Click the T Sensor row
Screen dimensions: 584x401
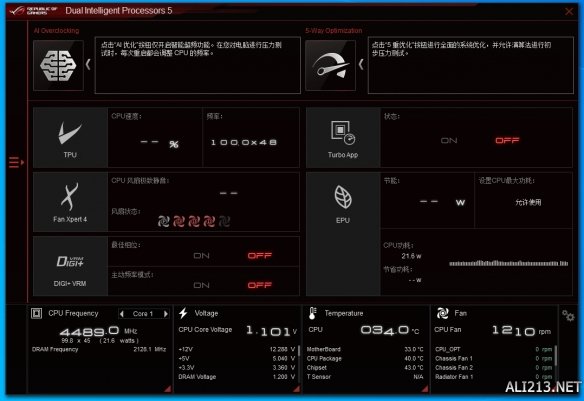365,377
